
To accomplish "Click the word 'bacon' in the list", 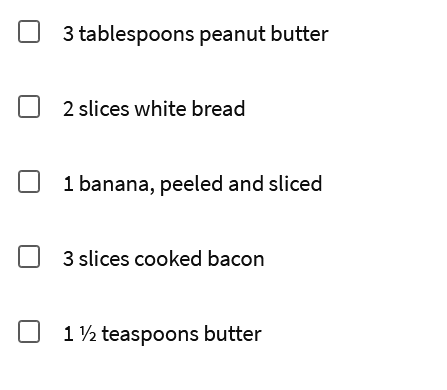I will 236,259.
